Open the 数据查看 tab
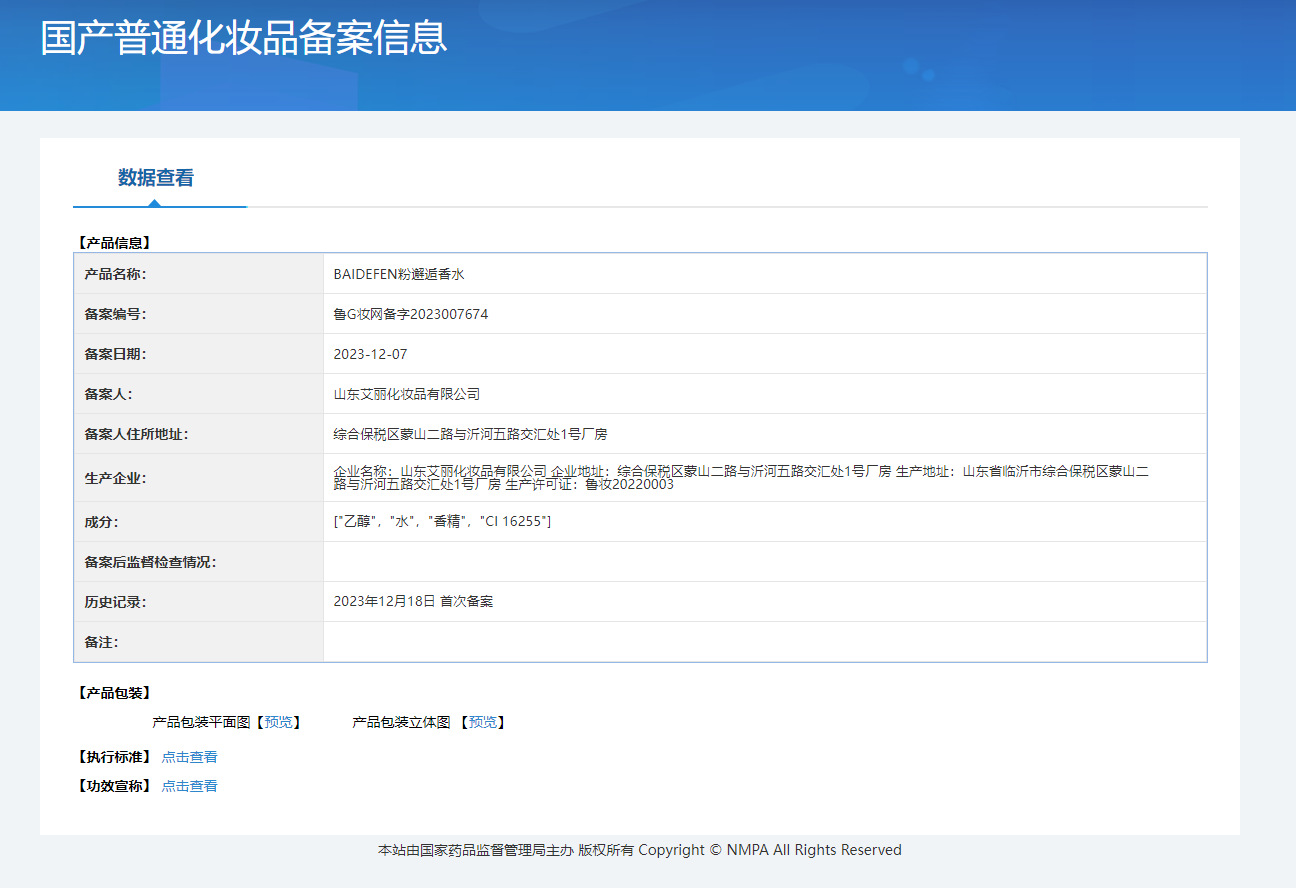Image resolution: width=1296 pixels, height=888 pixels. [x=156, y=178]
